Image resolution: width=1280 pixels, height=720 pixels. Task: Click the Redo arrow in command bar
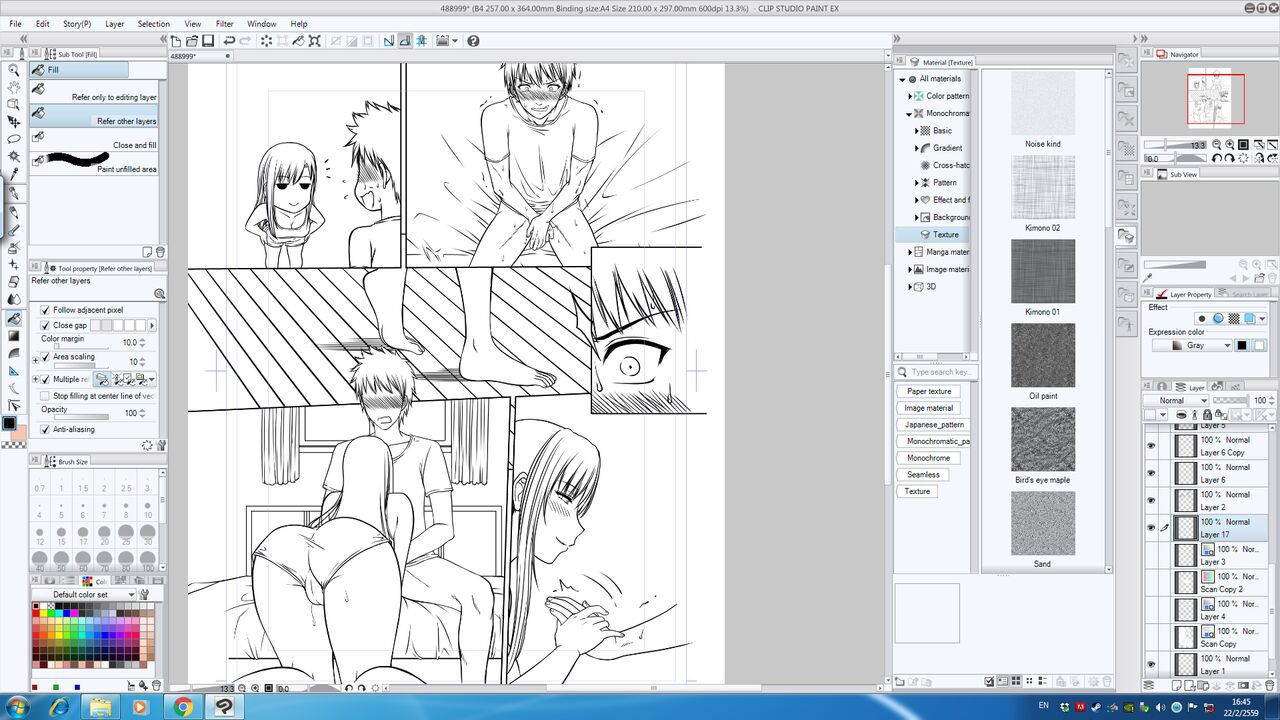(245, 41)
